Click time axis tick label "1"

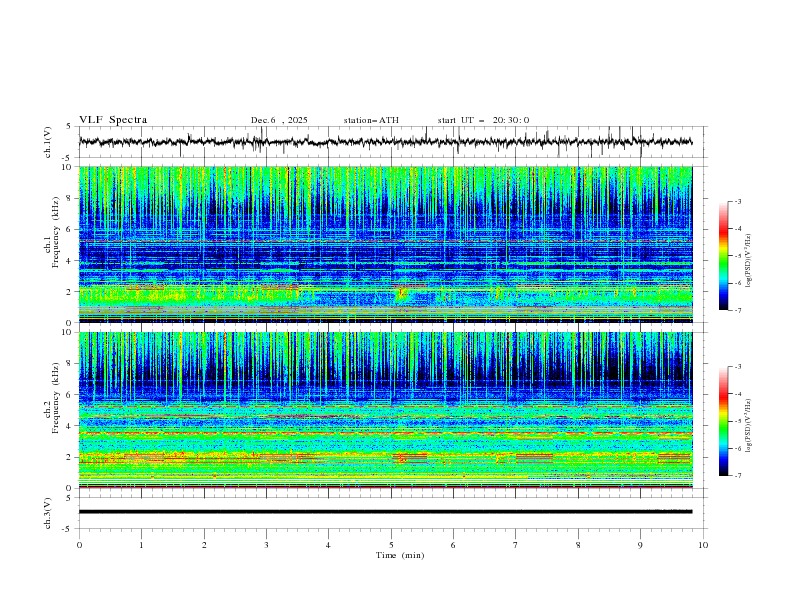pyautogui.click(x=141, y=545)
